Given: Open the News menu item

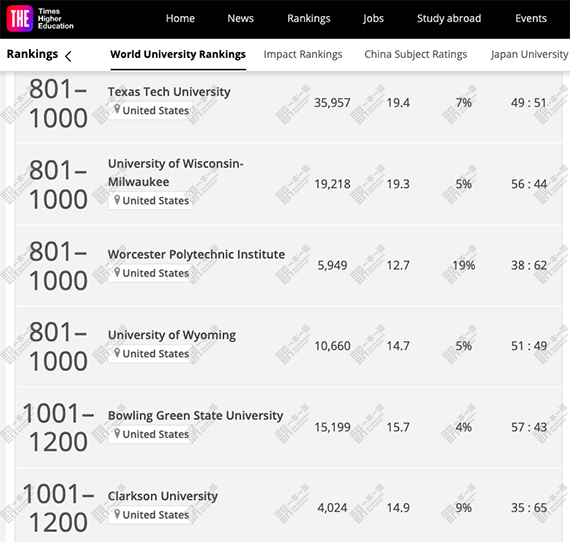Looking at the screenshot, I should point(240,18).
